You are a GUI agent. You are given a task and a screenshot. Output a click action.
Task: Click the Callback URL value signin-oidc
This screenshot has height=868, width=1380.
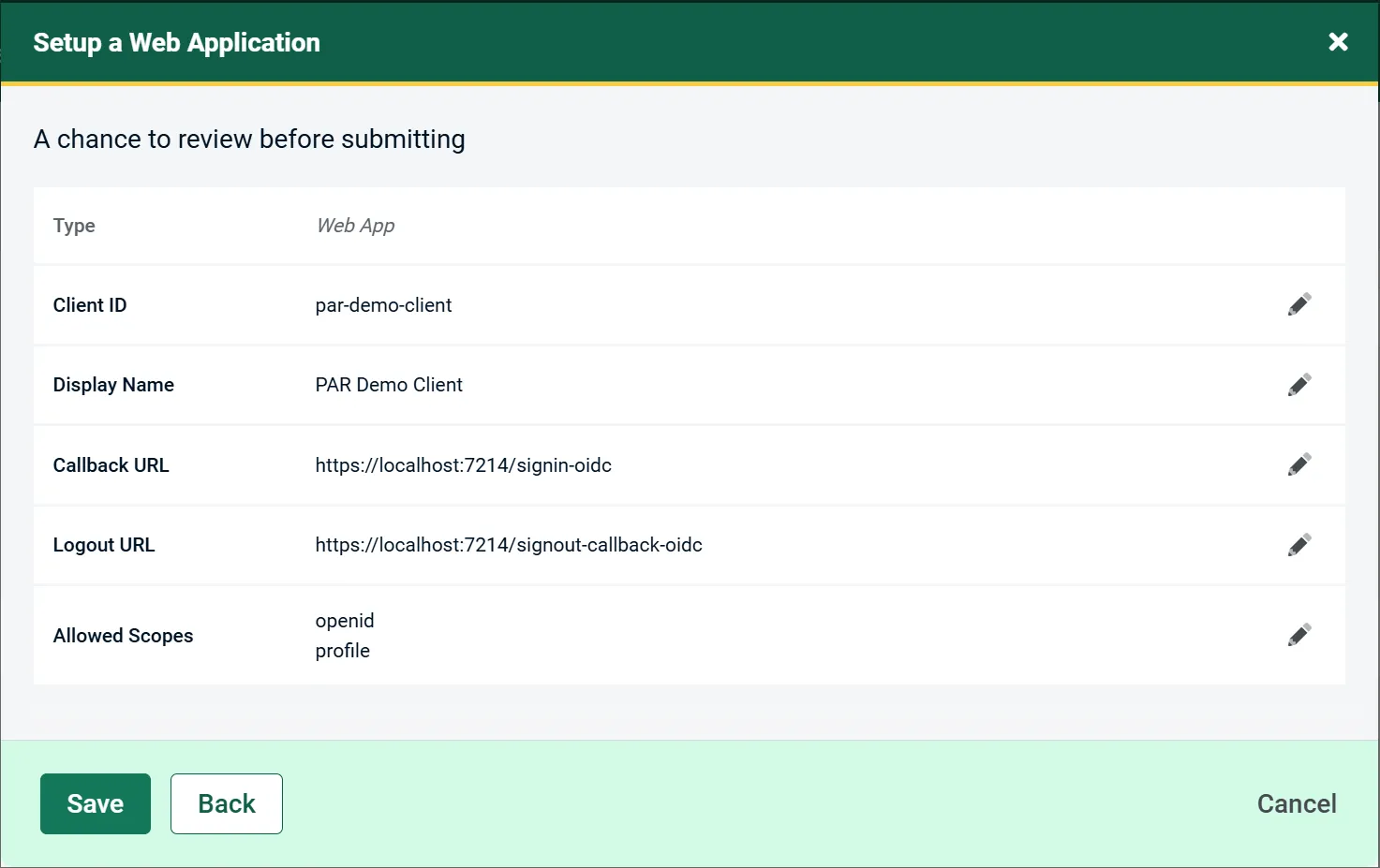coord(464,464)
